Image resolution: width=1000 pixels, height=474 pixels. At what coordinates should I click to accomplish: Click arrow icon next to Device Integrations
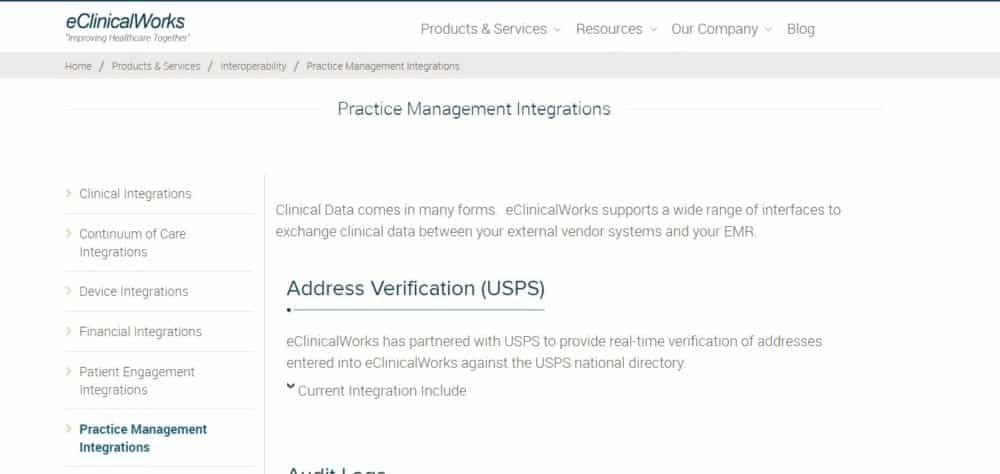[x=68, y=291]
